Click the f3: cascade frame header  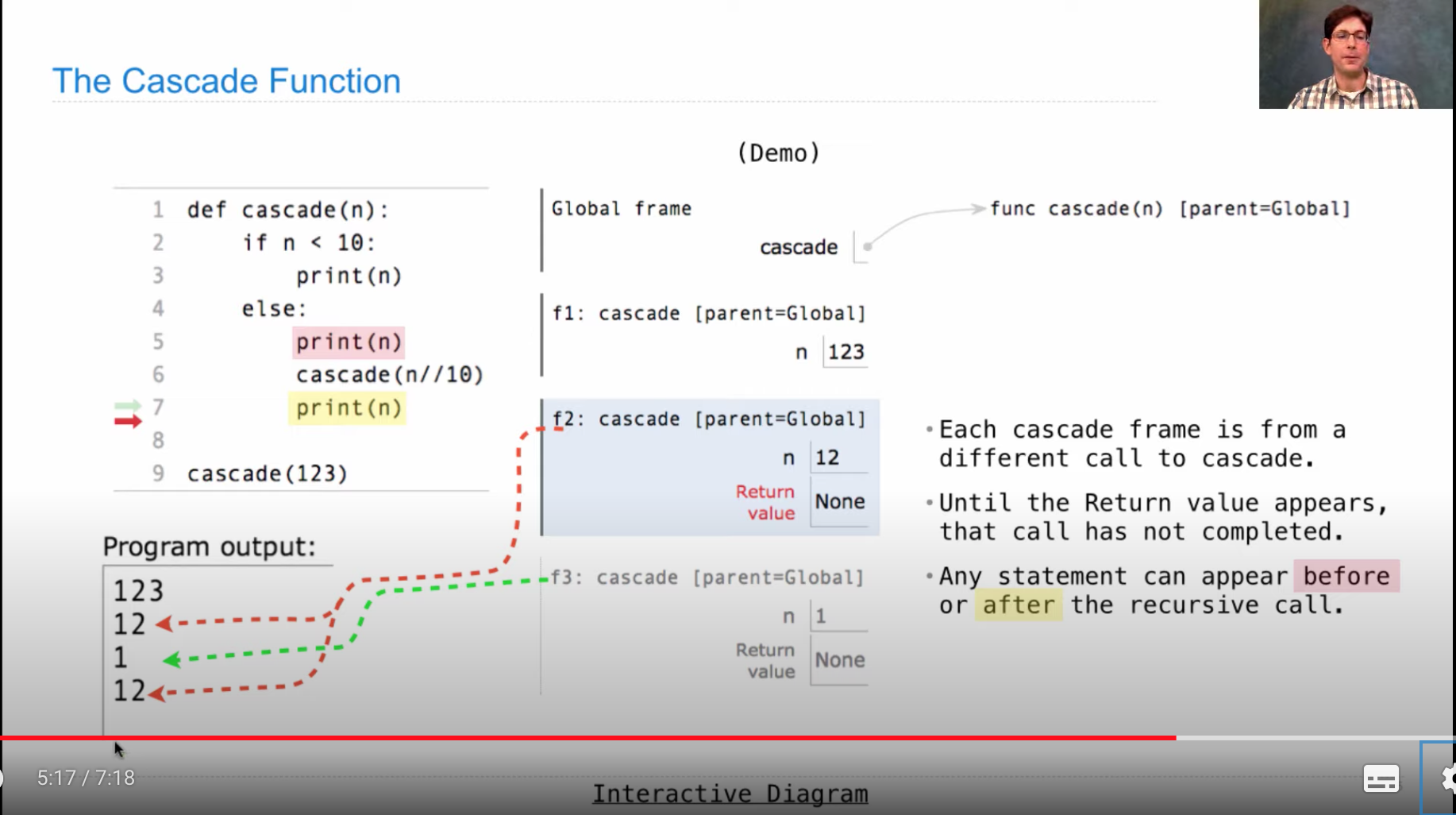tap(707, 577)
